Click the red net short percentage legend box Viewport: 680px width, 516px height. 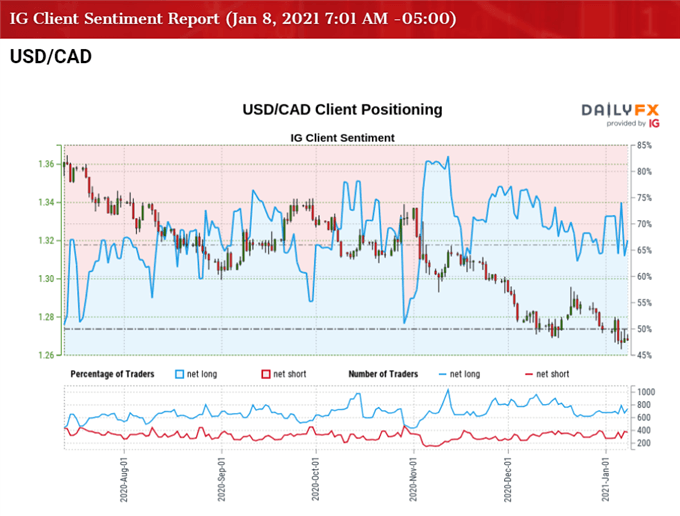pyautogui.click(x=266, y=374)
